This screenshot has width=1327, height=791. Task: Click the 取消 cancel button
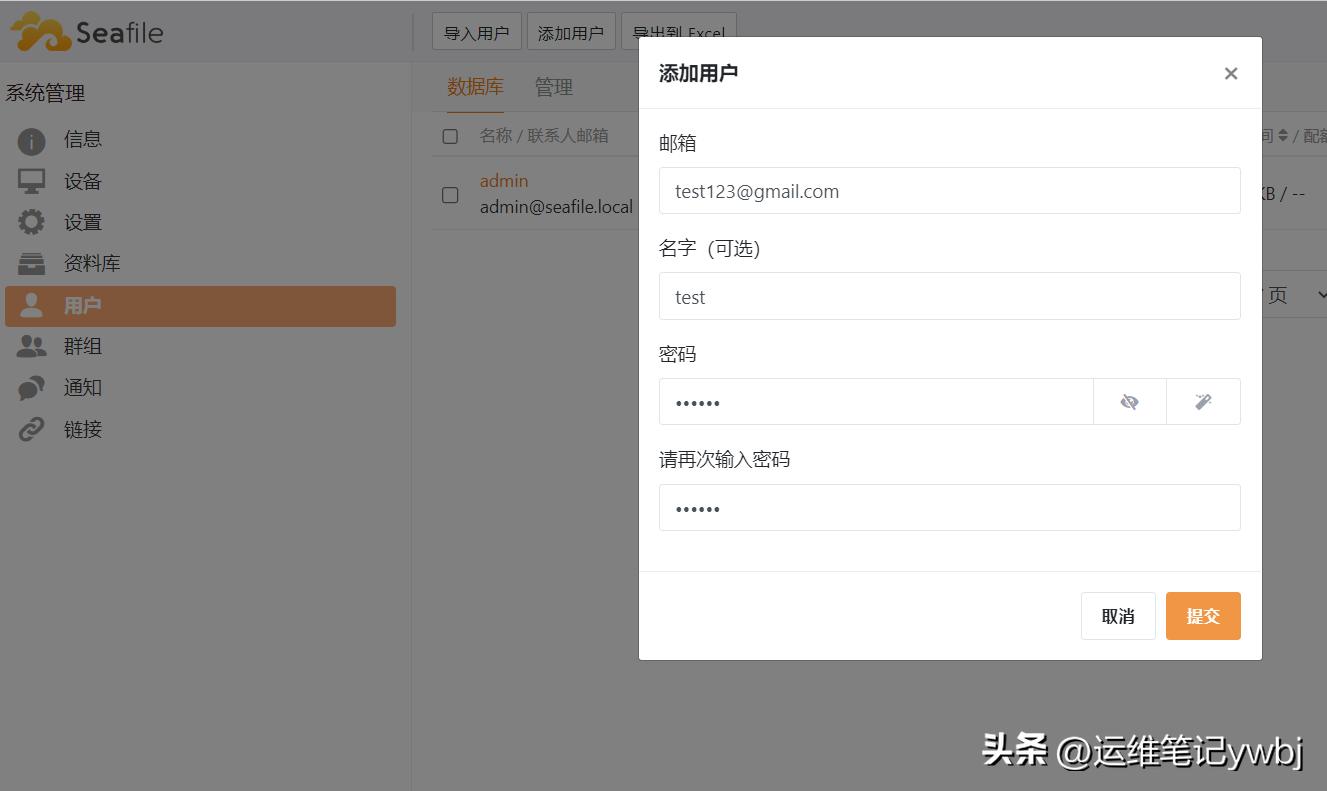click(x=1118, y=615)
